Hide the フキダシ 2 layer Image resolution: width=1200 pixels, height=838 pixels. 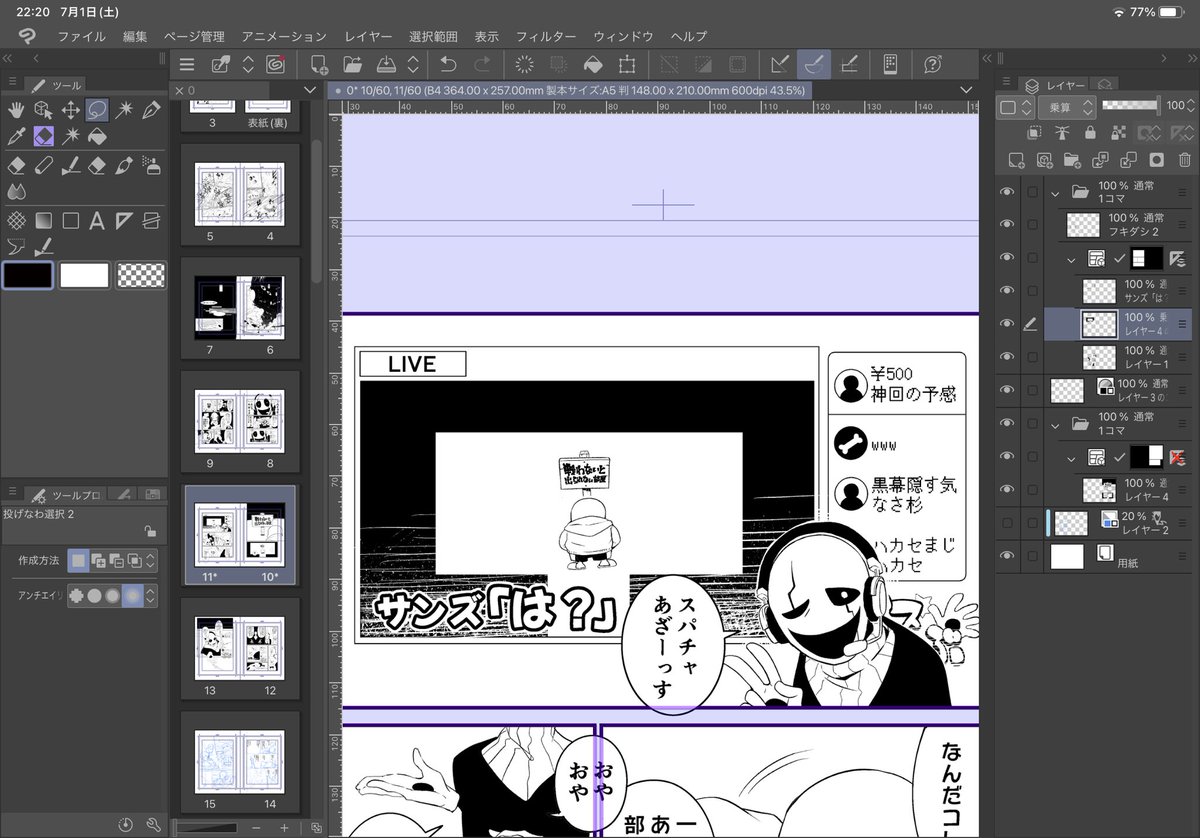[x=1007, y=224]
